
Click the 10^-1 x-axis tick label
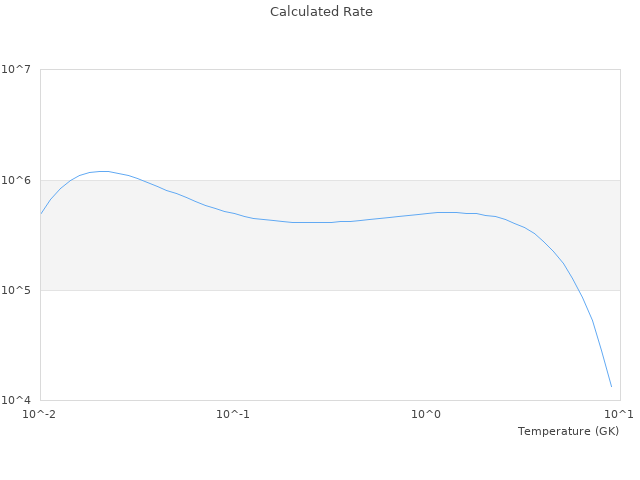[233, 414]
